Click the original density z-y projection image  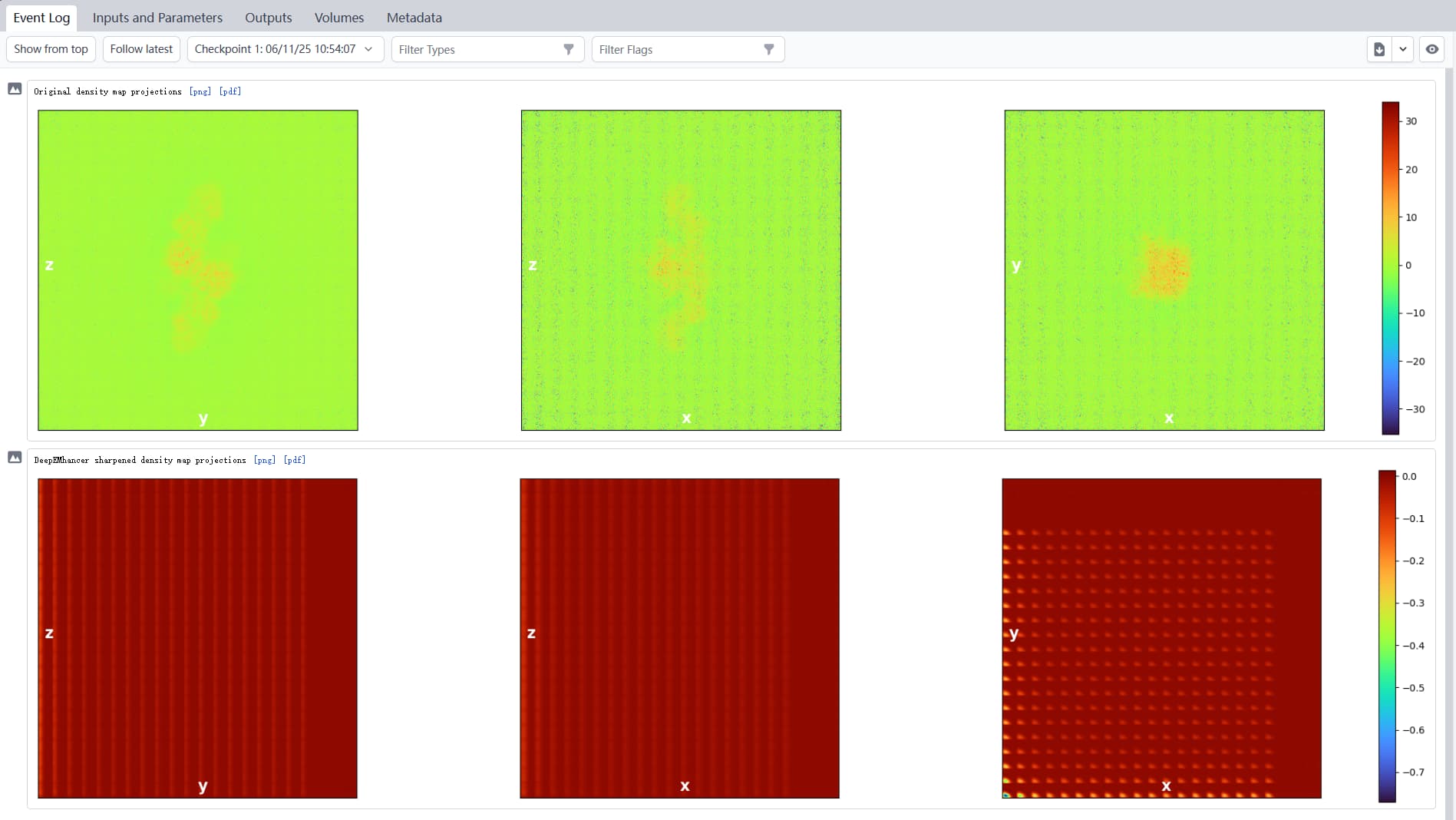click(x=198, y=269)
